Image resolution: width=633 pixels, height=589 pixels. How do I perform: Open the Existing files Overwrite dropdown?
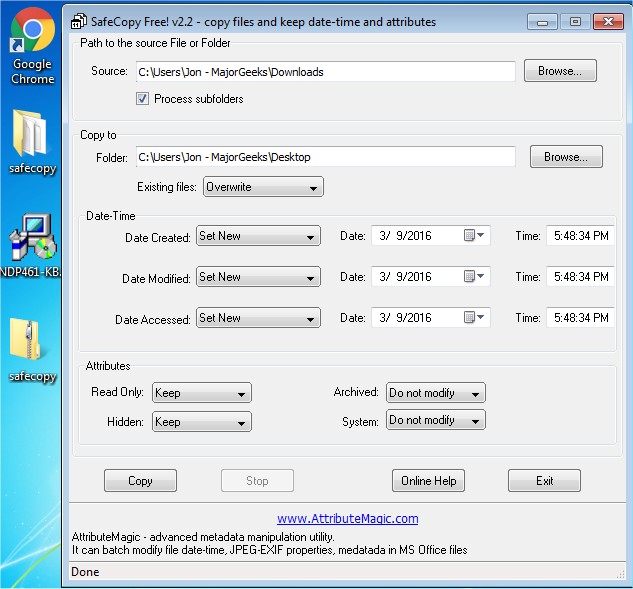coord(263,187)
